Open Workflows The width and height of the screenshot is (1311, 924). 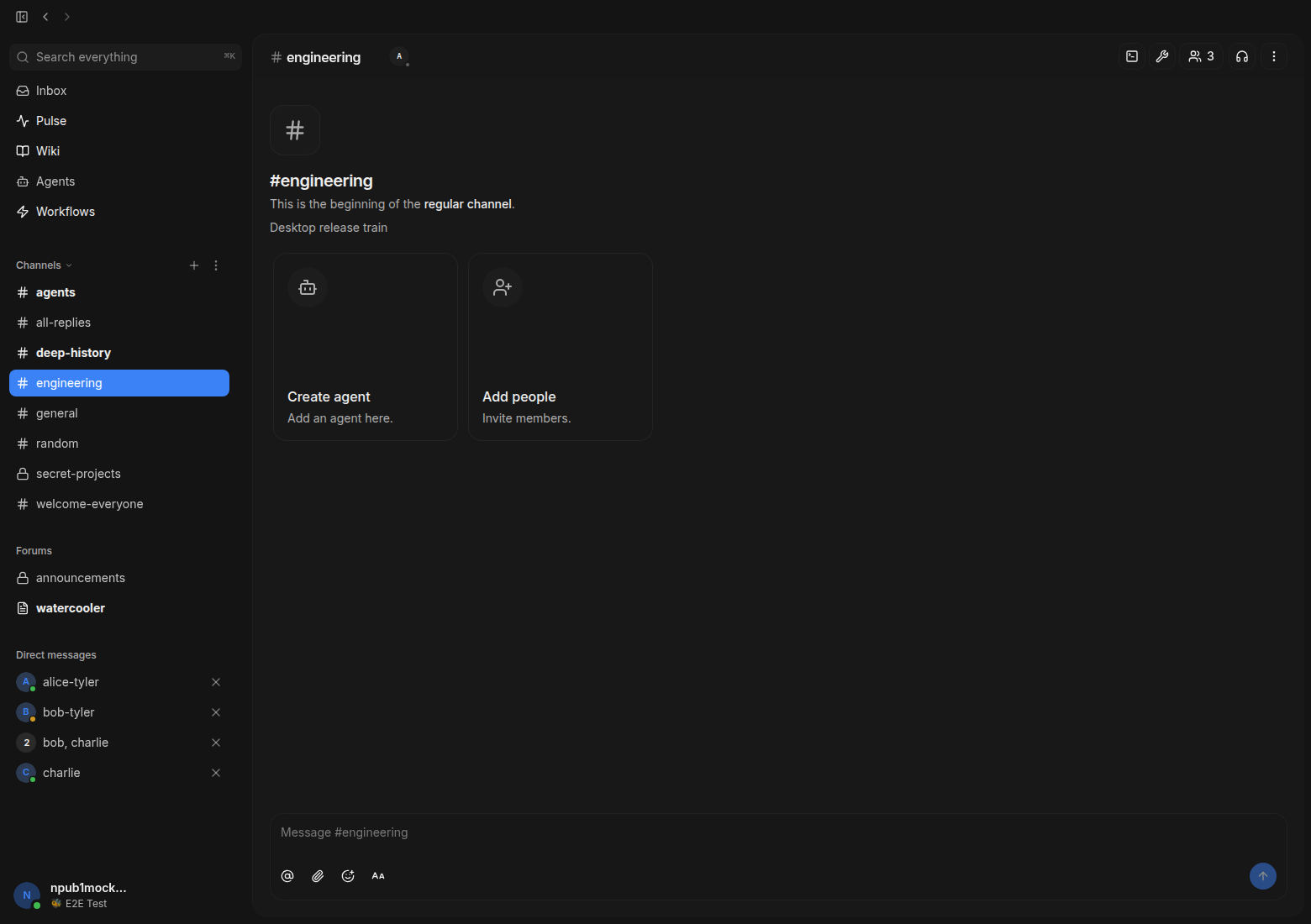[119, 212]
